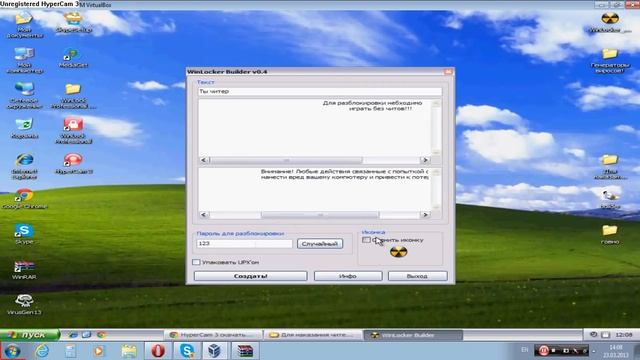Open the Network Places desktop icon
640x360 pixels.
click(24, 96)
